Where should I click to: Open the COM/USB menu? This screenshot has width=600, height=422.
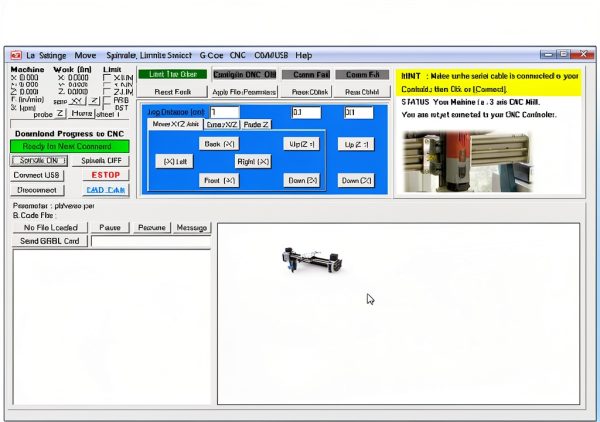coord(271,55)
